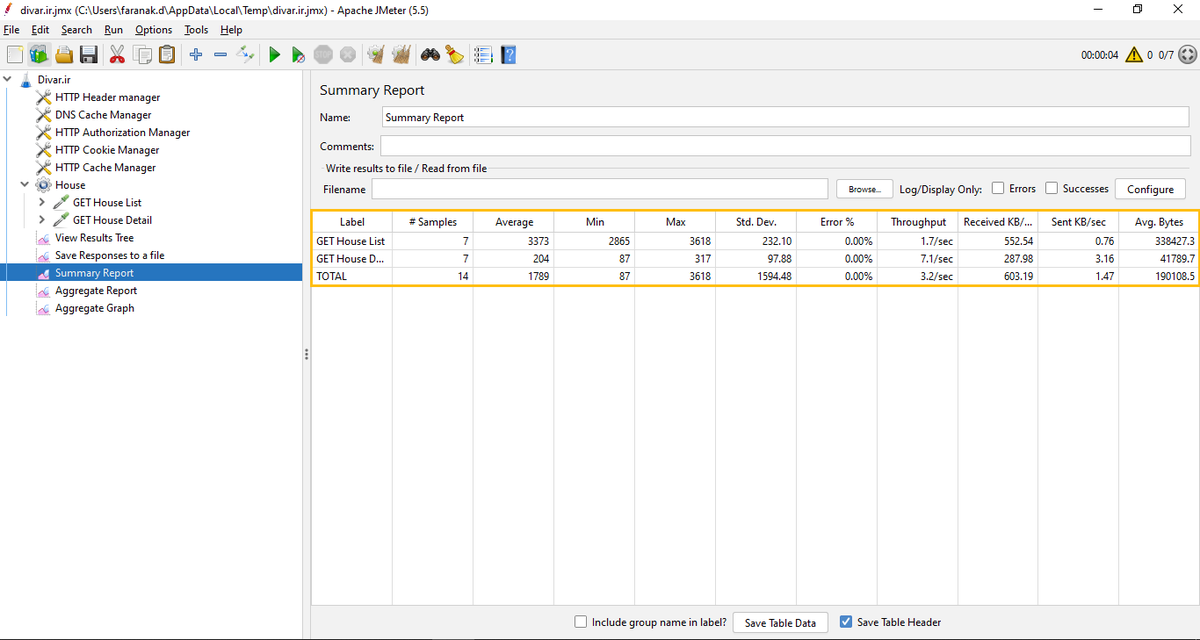
Task: Select the TOTAL row label
Action: click(331, 276)
